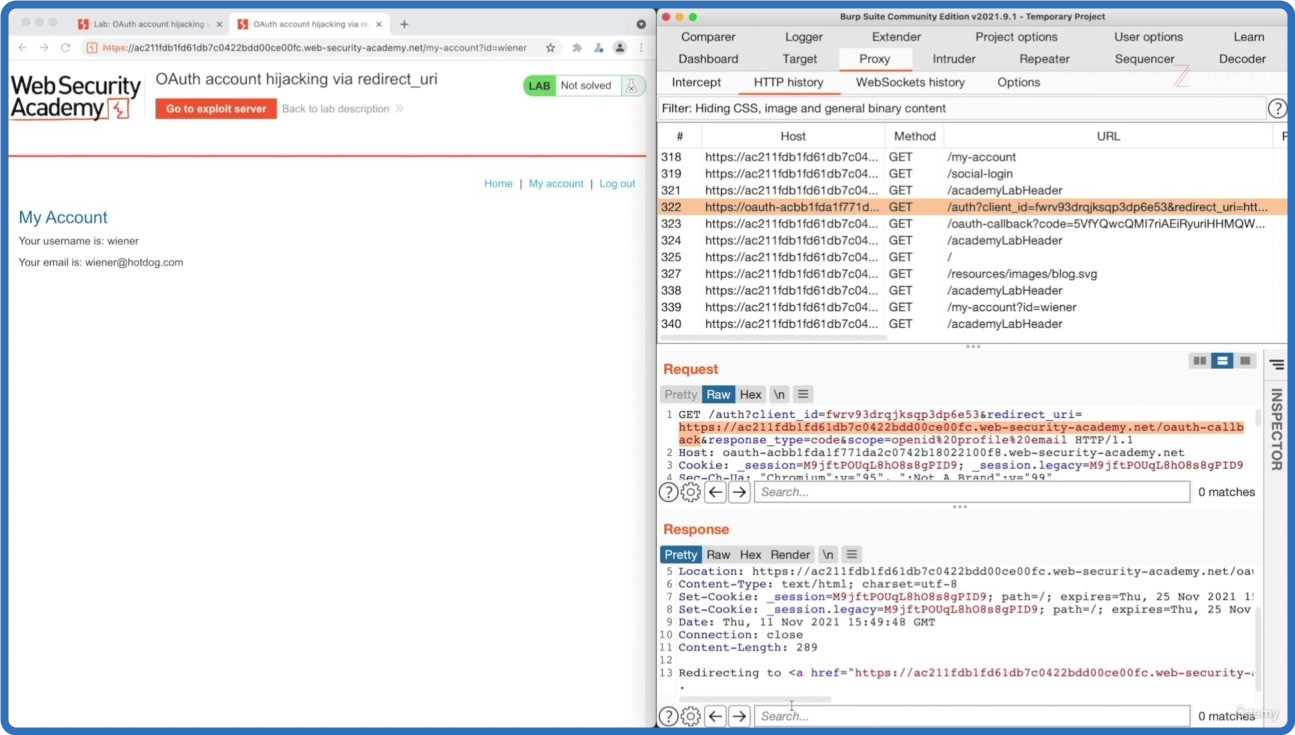Sort history by the # column header

[680, 136]
